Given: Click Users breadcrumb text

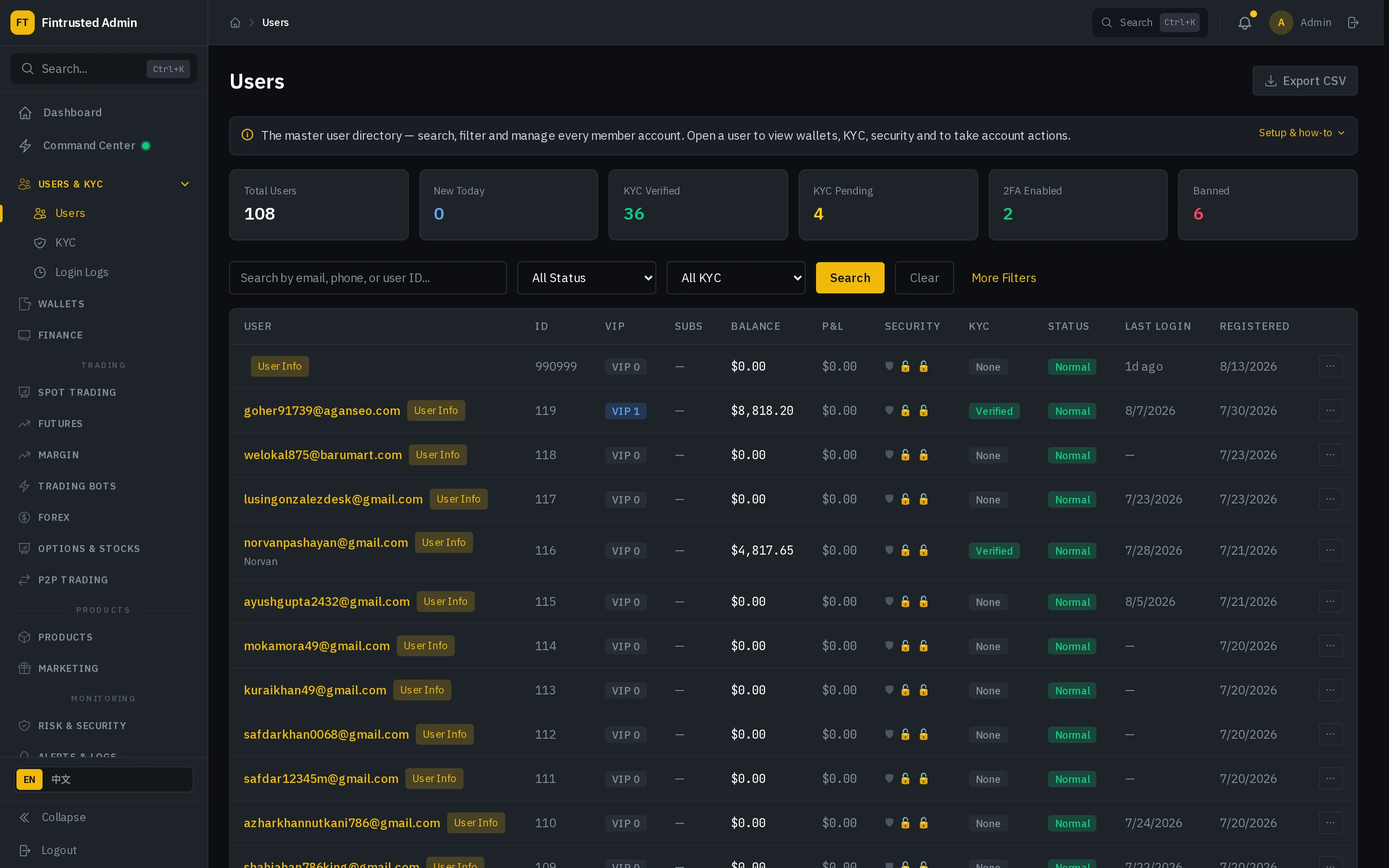Looking at the screenshot, I should [276, 23].
